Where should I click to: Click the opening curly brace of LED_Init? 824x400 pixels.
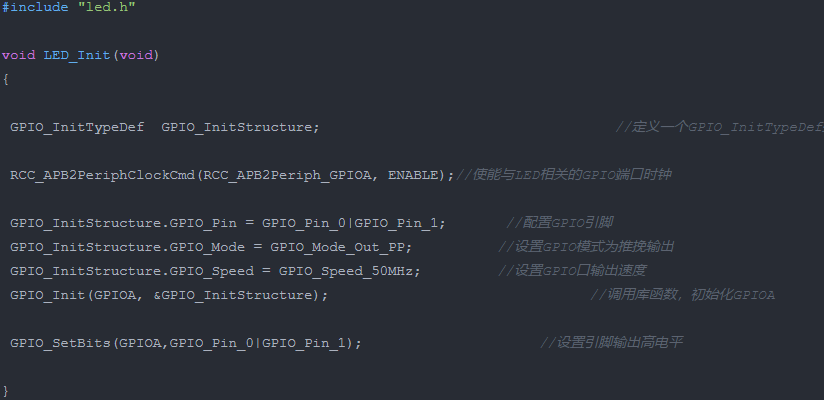[5, 79]
